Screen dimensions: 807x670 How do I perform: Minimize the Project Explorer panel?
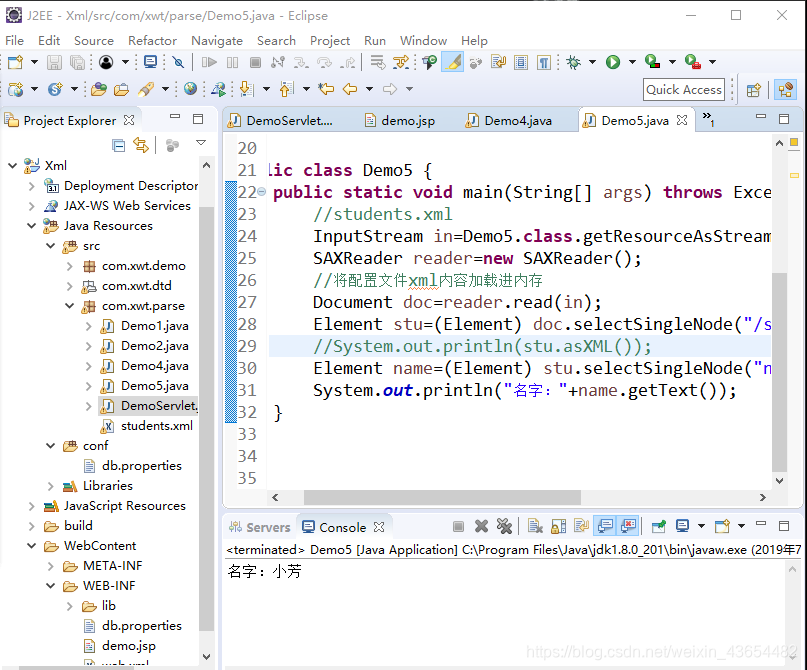point(175,117)
